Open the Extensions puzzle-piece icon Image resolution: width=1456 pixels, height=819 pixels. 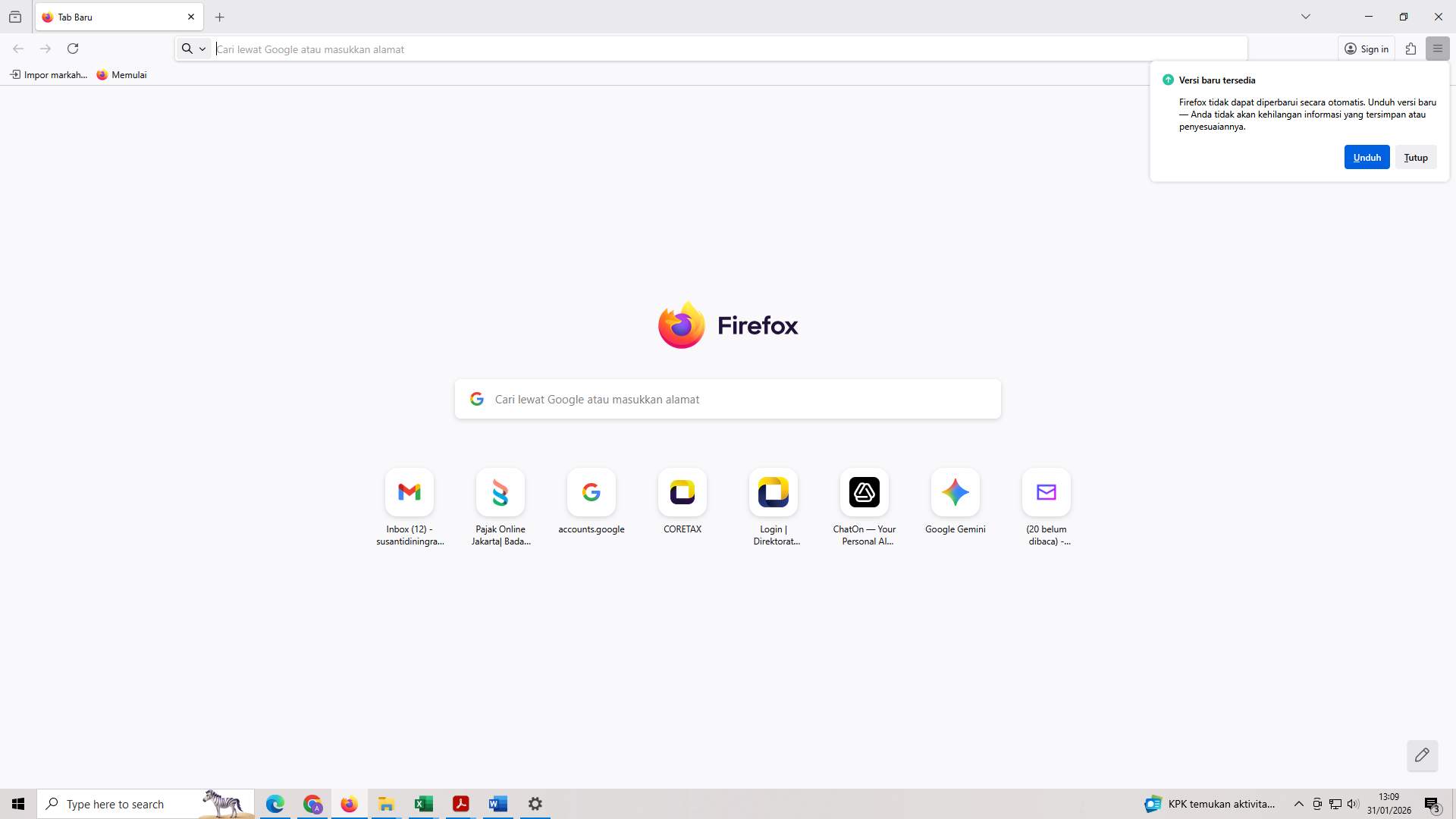click(1410, 49)
